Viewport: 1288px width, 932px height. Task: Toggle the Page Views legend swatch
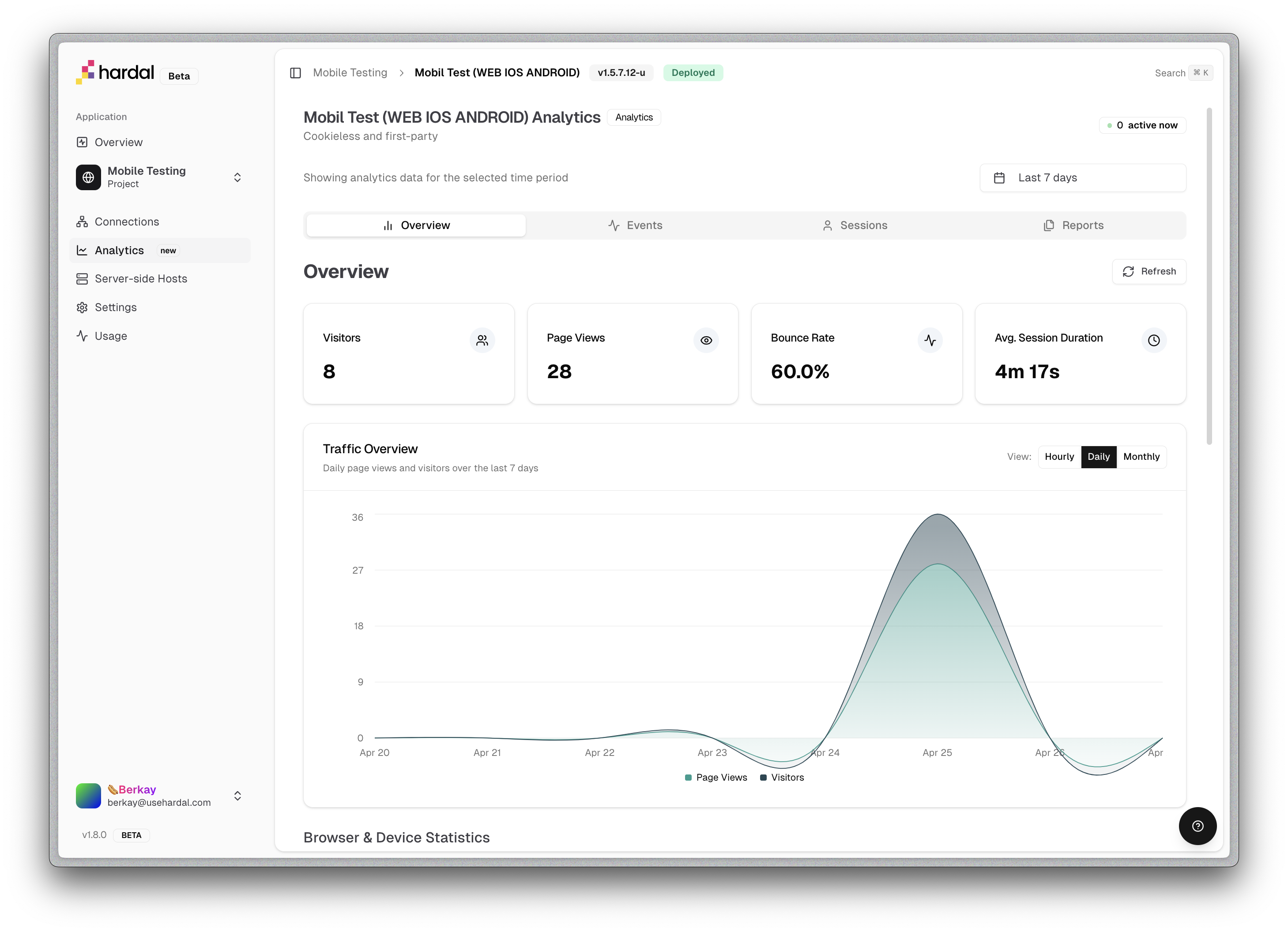(x=688, y=778)
